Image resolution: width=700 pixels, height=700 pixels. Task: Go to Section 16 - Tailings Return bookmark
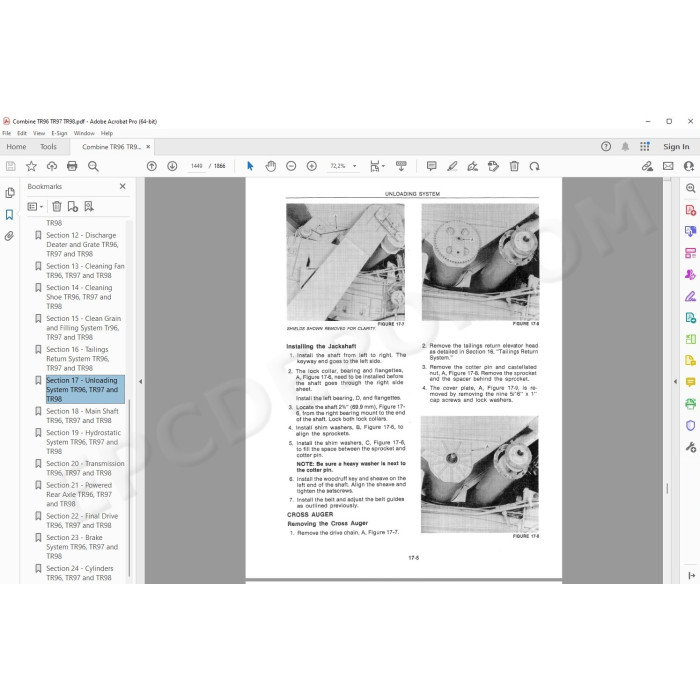[x=78, y=358]
